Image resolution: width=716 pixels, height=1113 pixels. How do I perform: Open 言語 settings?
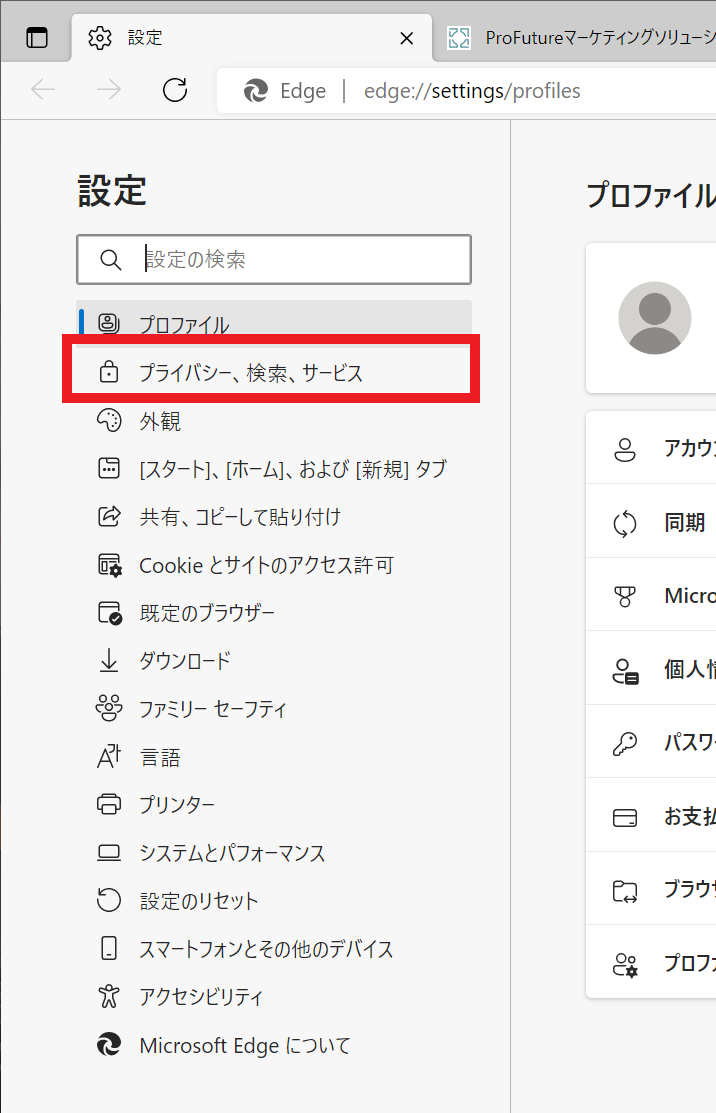tap(274, 757)
